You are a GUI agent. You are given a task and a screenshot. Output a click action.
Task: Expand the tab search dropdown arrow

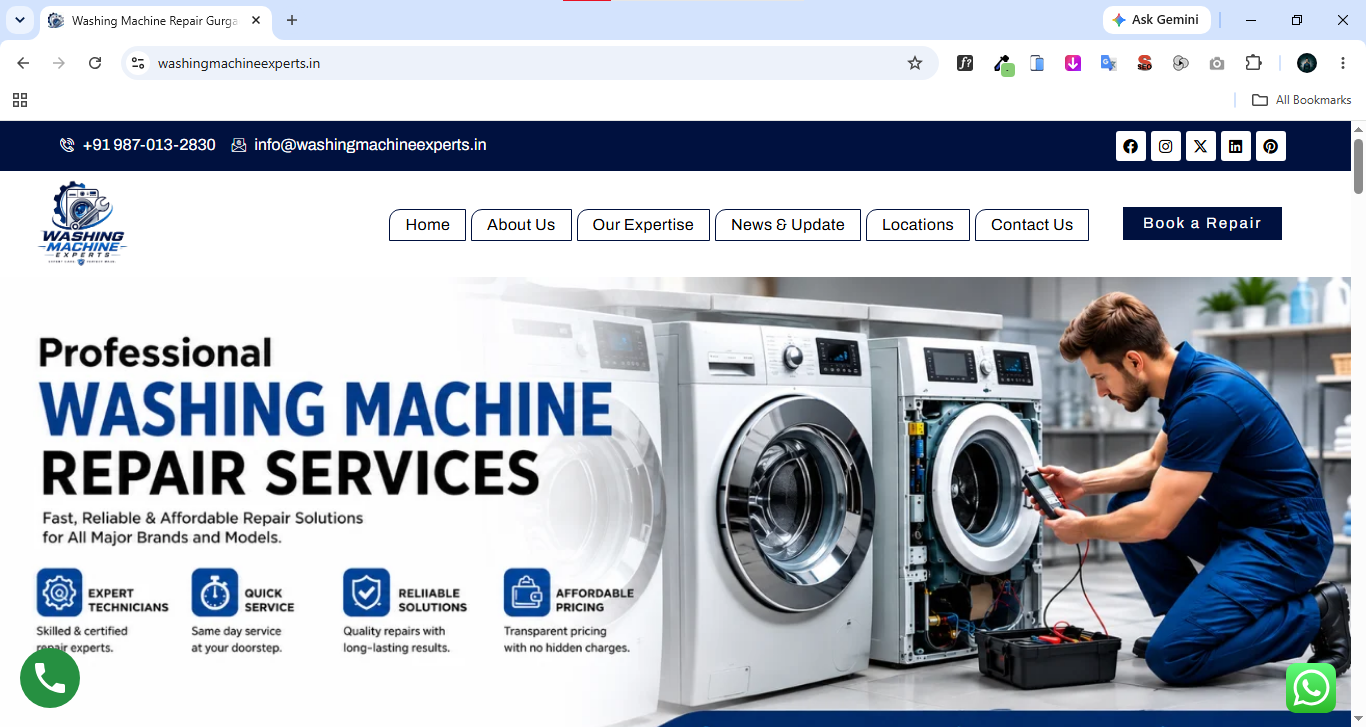(19, 20)
